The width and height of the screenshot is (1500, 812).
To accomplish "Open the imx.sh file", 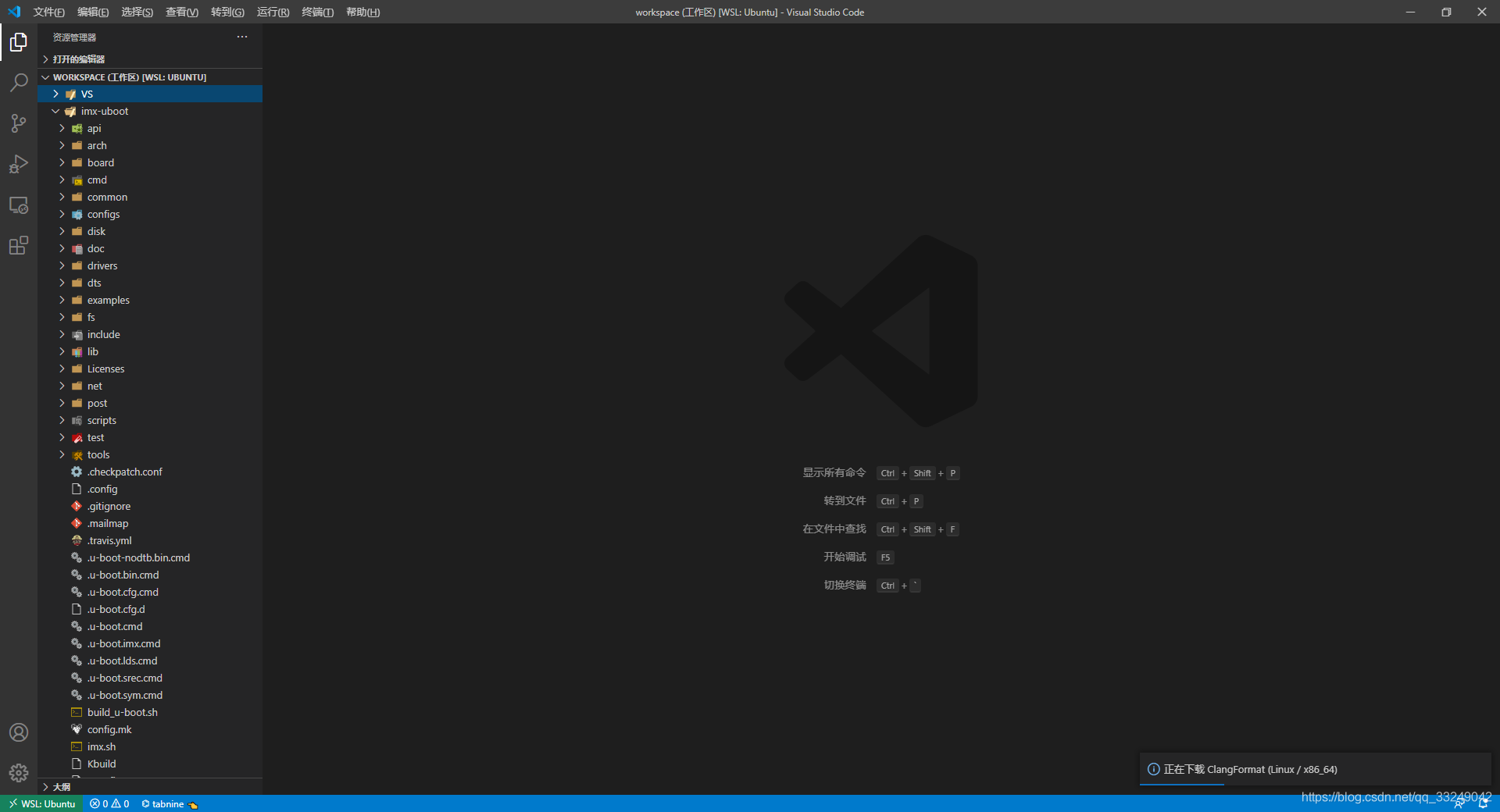I will pyautogui.click(x=150, y=746).
